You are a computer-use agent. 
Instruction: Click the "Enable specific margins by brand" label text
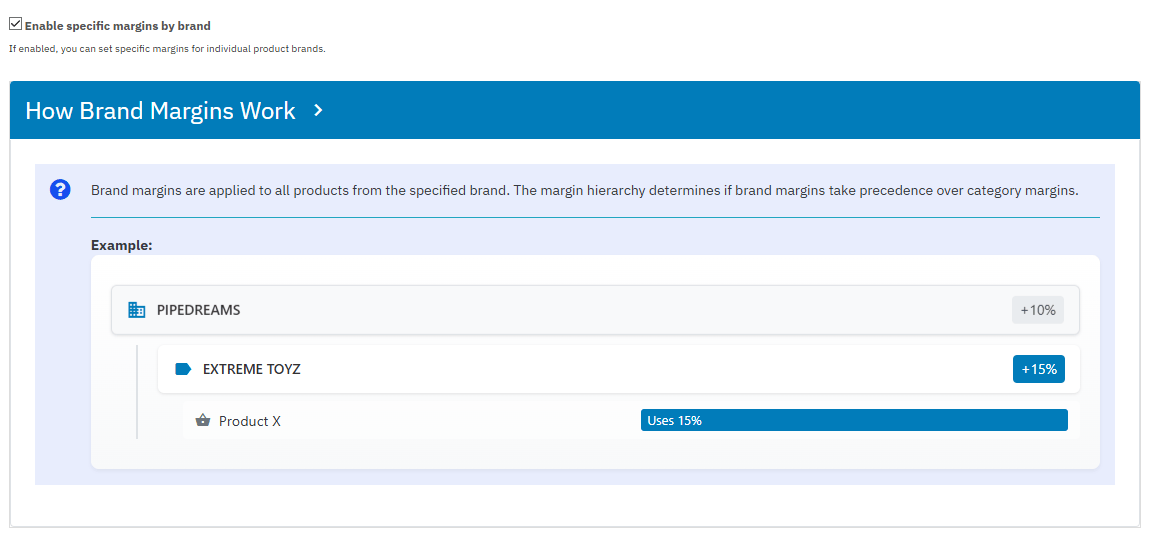point(118,26)
